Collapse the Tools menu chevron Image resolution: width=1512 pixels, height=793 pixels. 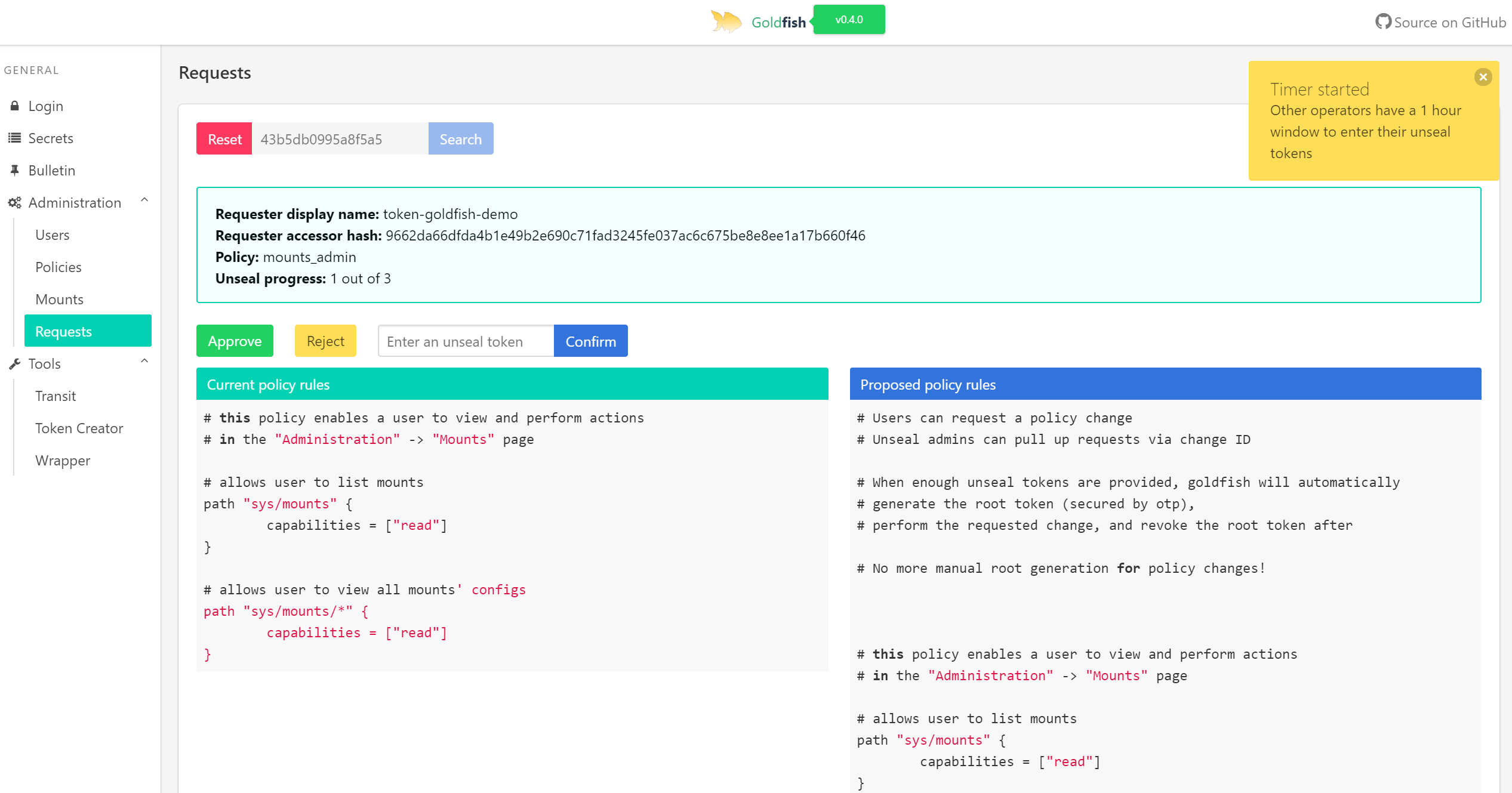click(144, 362)
